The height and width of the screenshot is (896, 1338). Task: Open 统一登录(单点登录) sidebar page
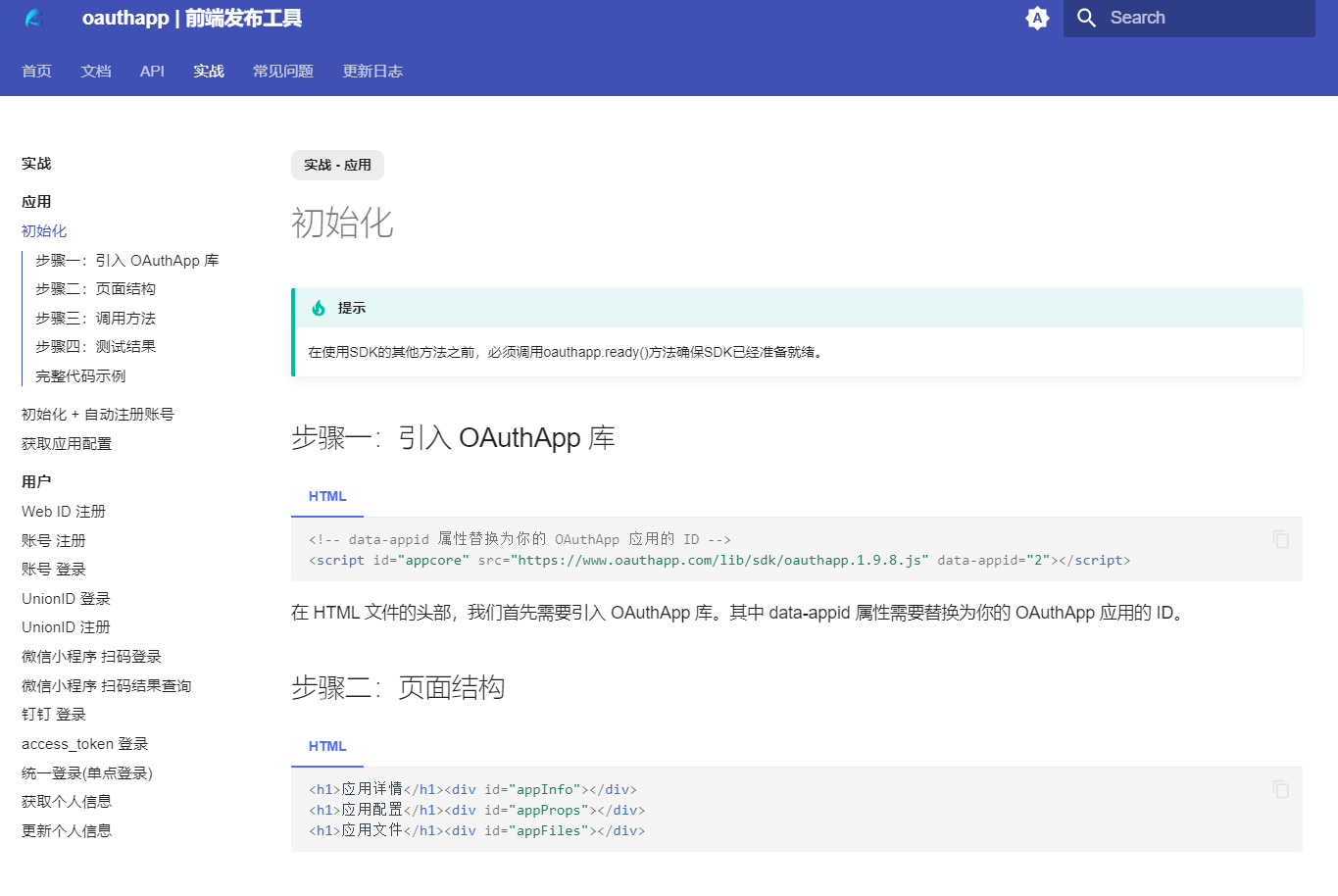[x=87, y=773]
